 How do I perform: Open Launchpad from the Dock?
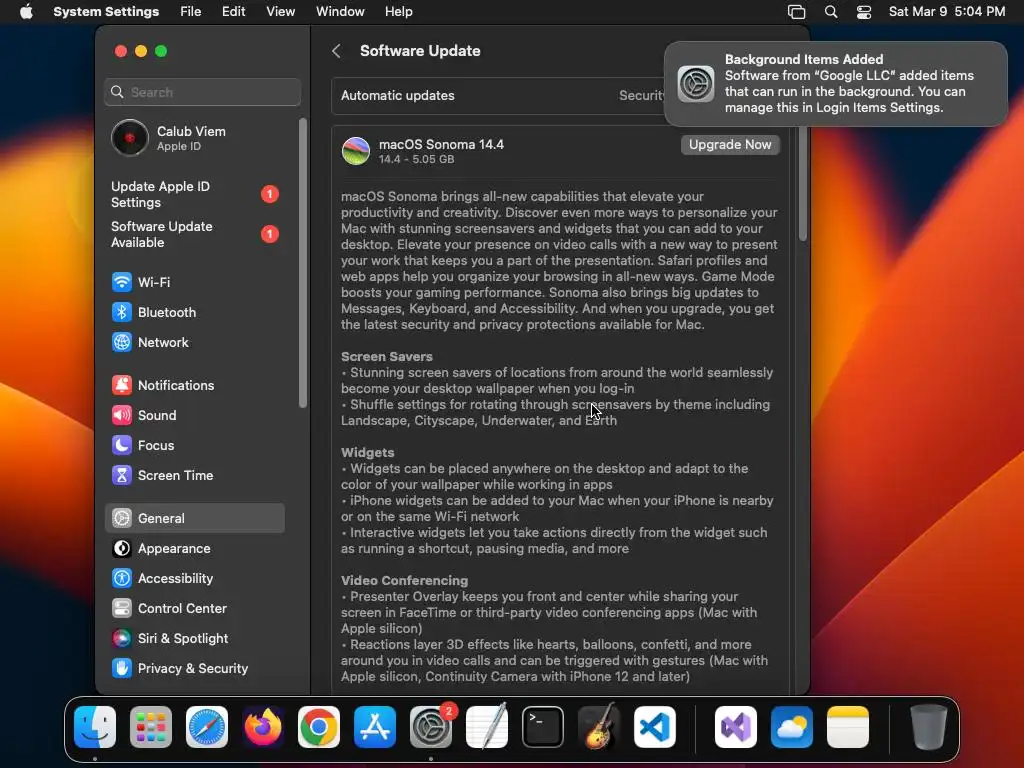point(151,727)
